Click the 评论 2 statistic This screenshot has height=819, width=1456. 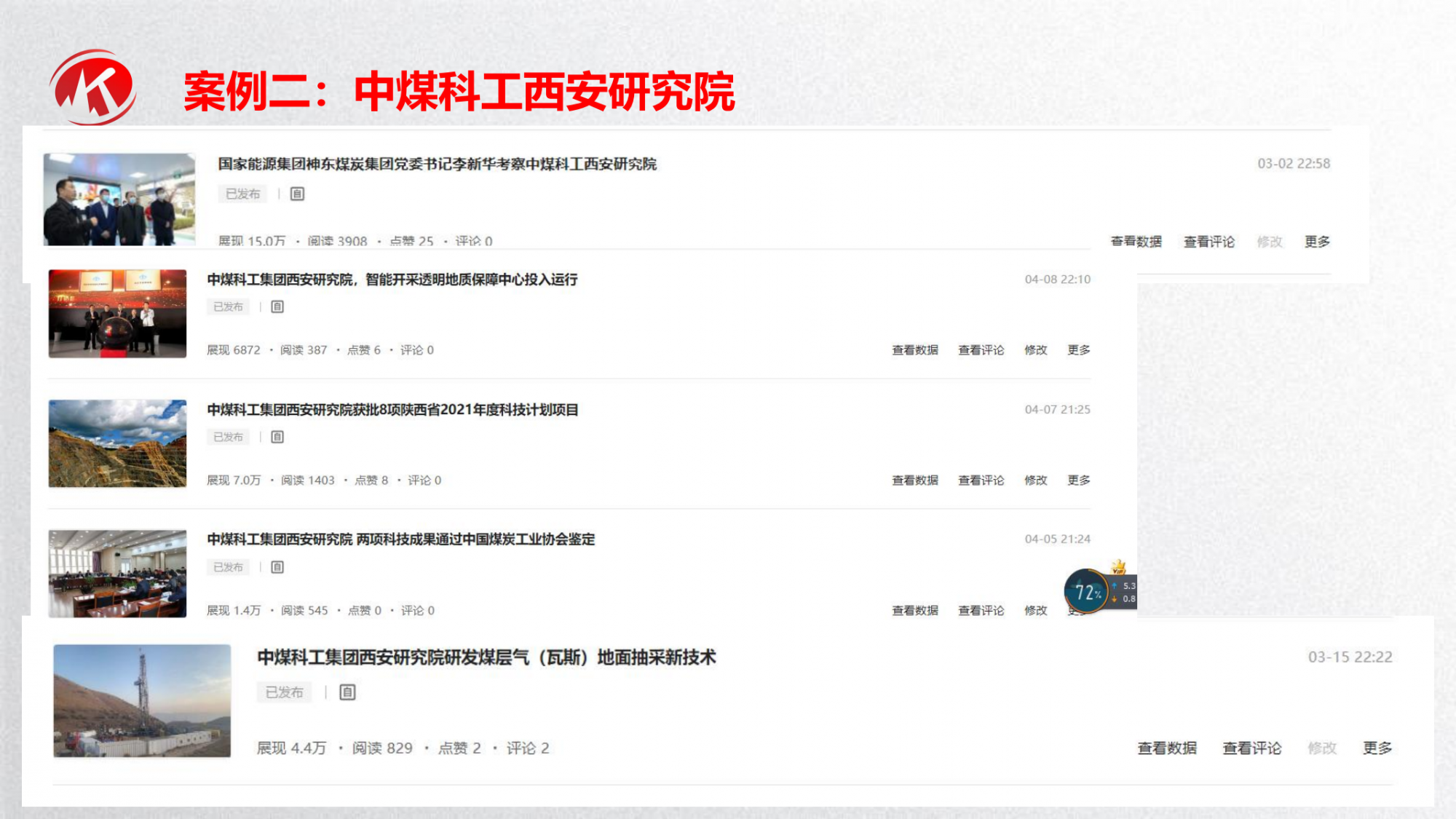(x=528, y=748)
